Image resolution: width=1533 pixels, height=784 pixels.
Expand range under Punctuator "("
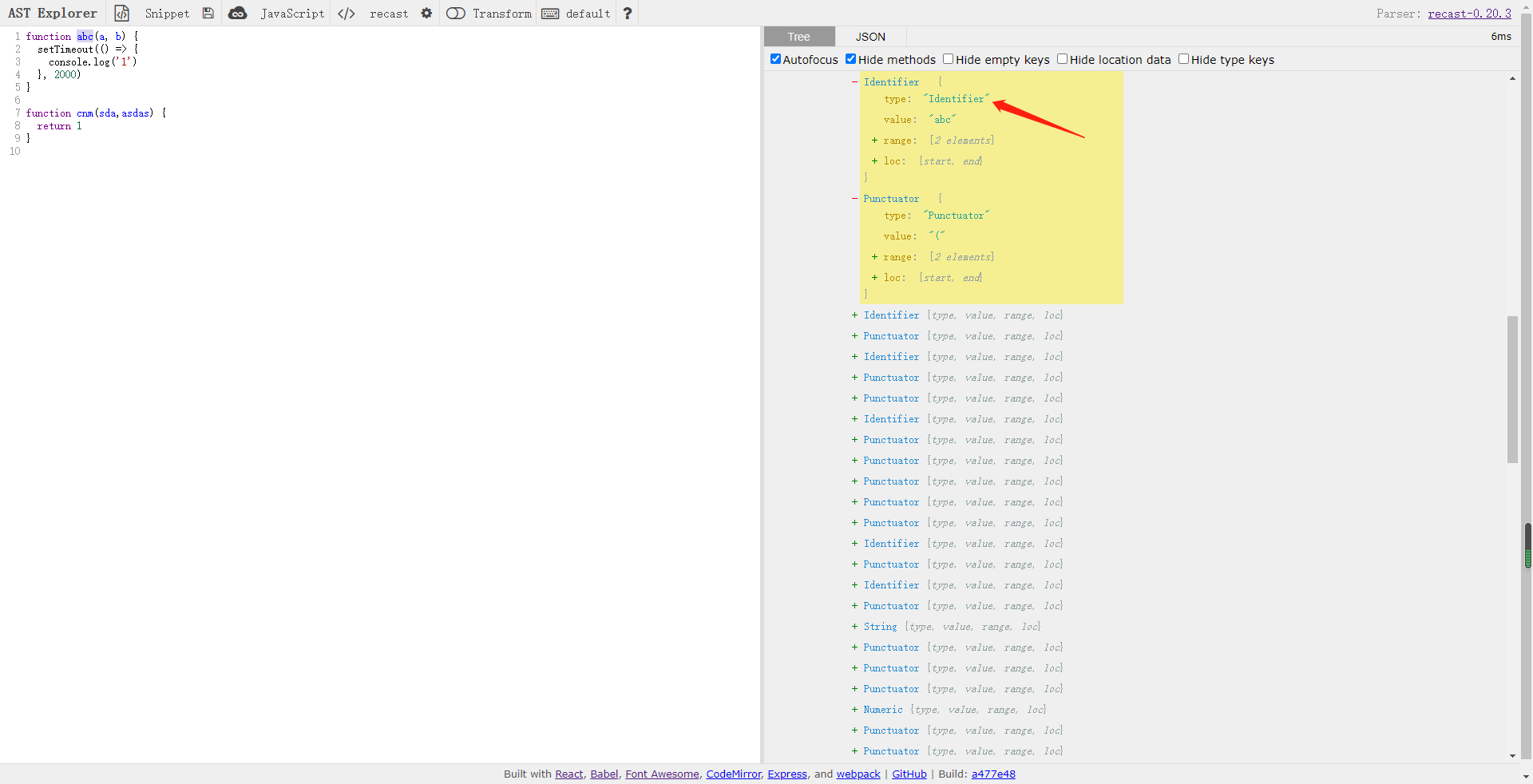coord(874,257)
